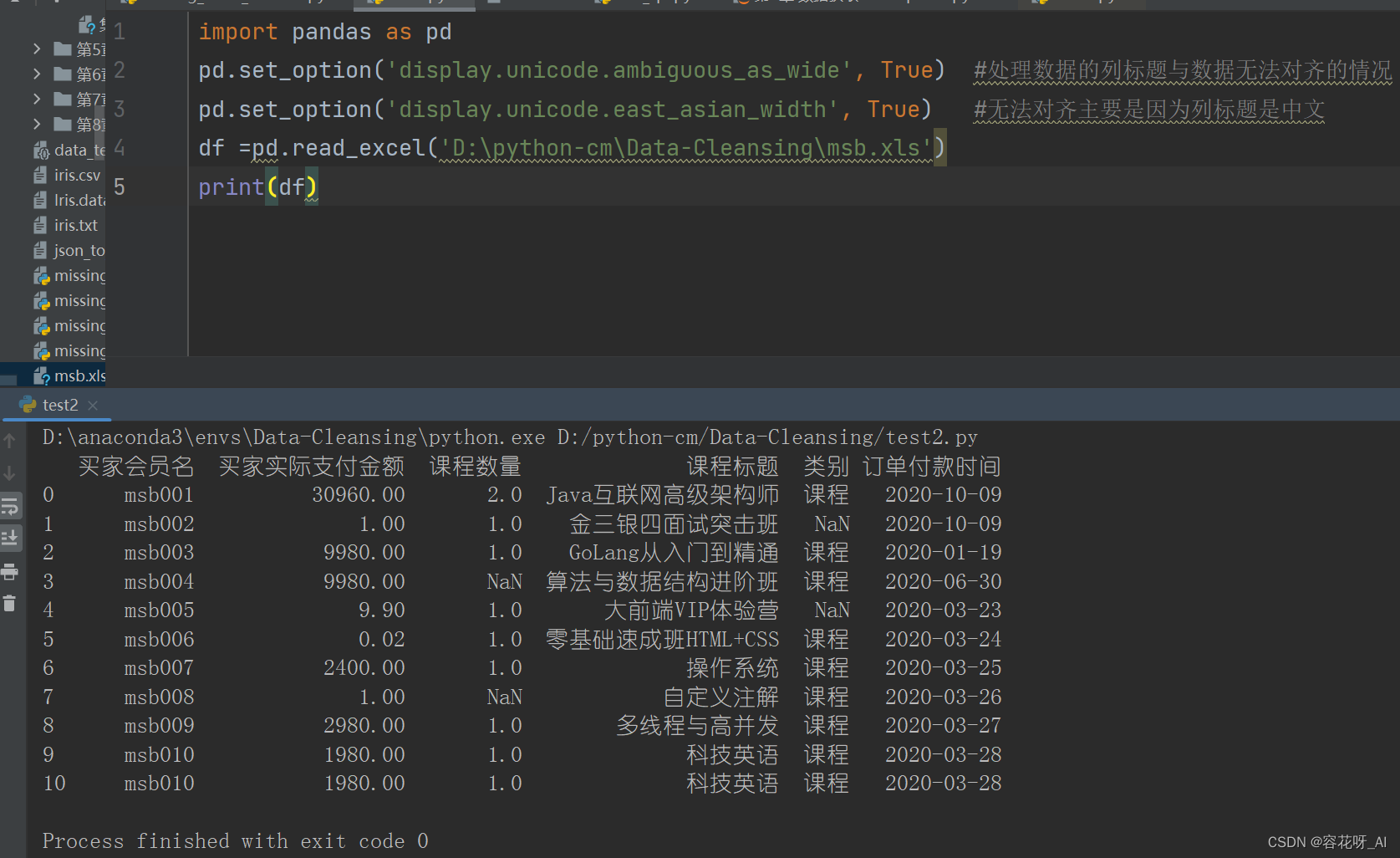1400x858 pixels.
Task: Click 'display.unicode.east_asian_width' string in code
Action: pyautogui.click(x=613, y=110)
